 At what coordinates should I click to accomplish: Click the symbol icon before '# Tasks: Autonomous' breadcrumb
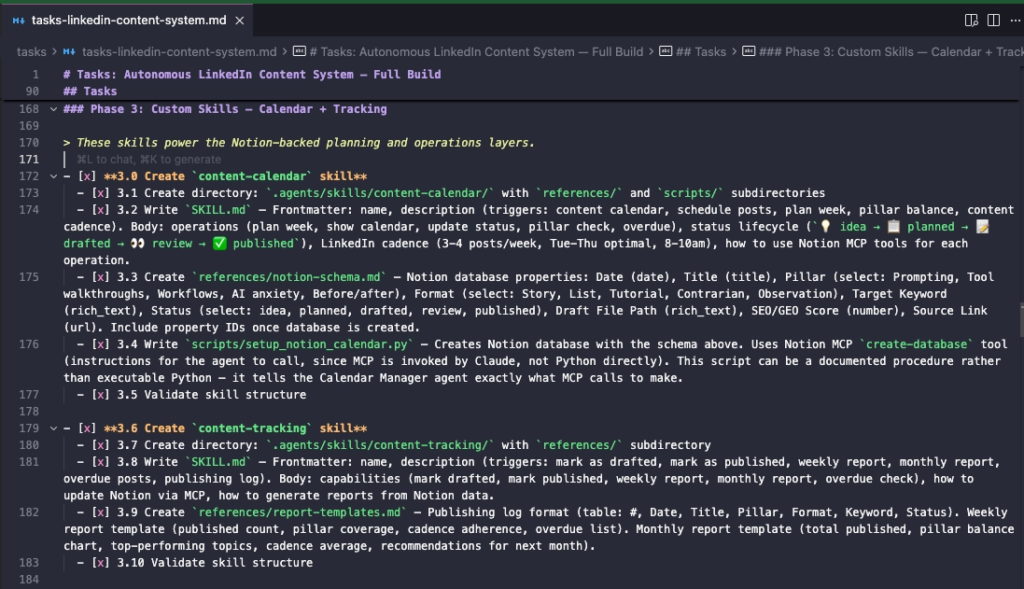coord(299,51)
